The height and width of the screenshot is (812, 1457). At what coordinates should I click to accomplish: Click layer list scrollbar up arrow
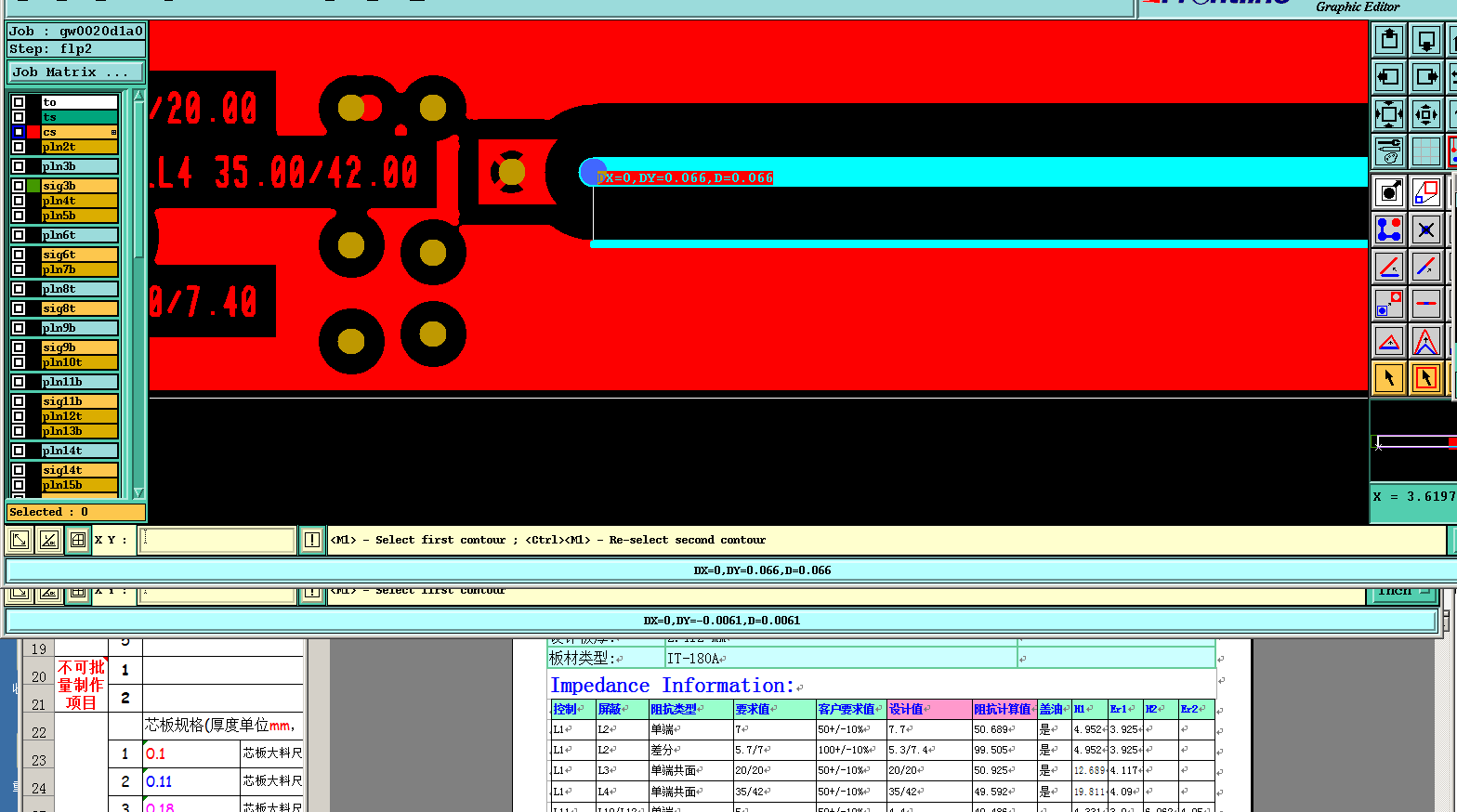(x=138, y=96)
